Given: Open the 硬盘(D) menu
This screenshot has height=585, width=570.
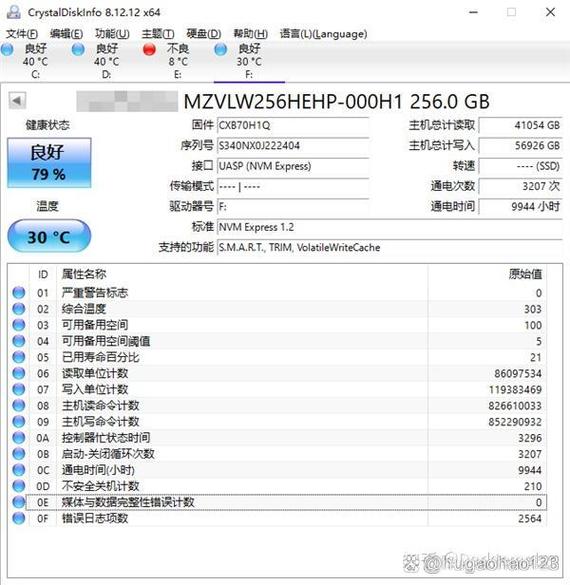Looking at the screenshot, I should 204,34.
